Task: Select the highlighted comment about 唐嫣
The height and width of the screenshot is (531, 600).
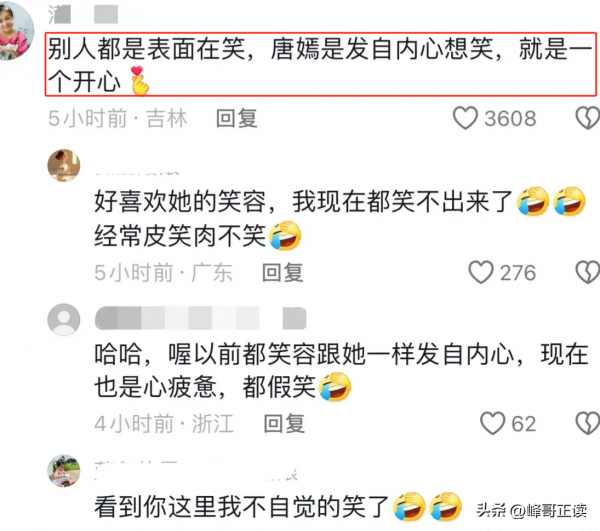Action: click(321, 64)
